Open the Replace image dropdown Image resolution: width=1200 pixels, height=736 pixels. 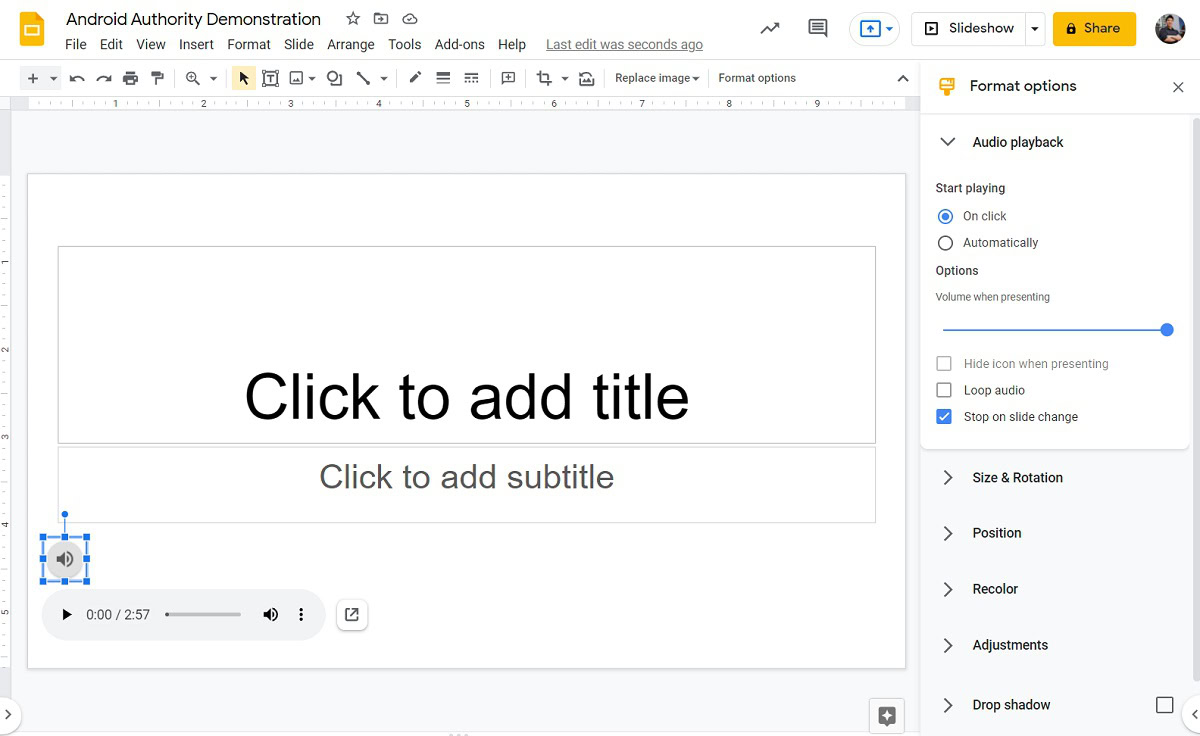(657, 78)
